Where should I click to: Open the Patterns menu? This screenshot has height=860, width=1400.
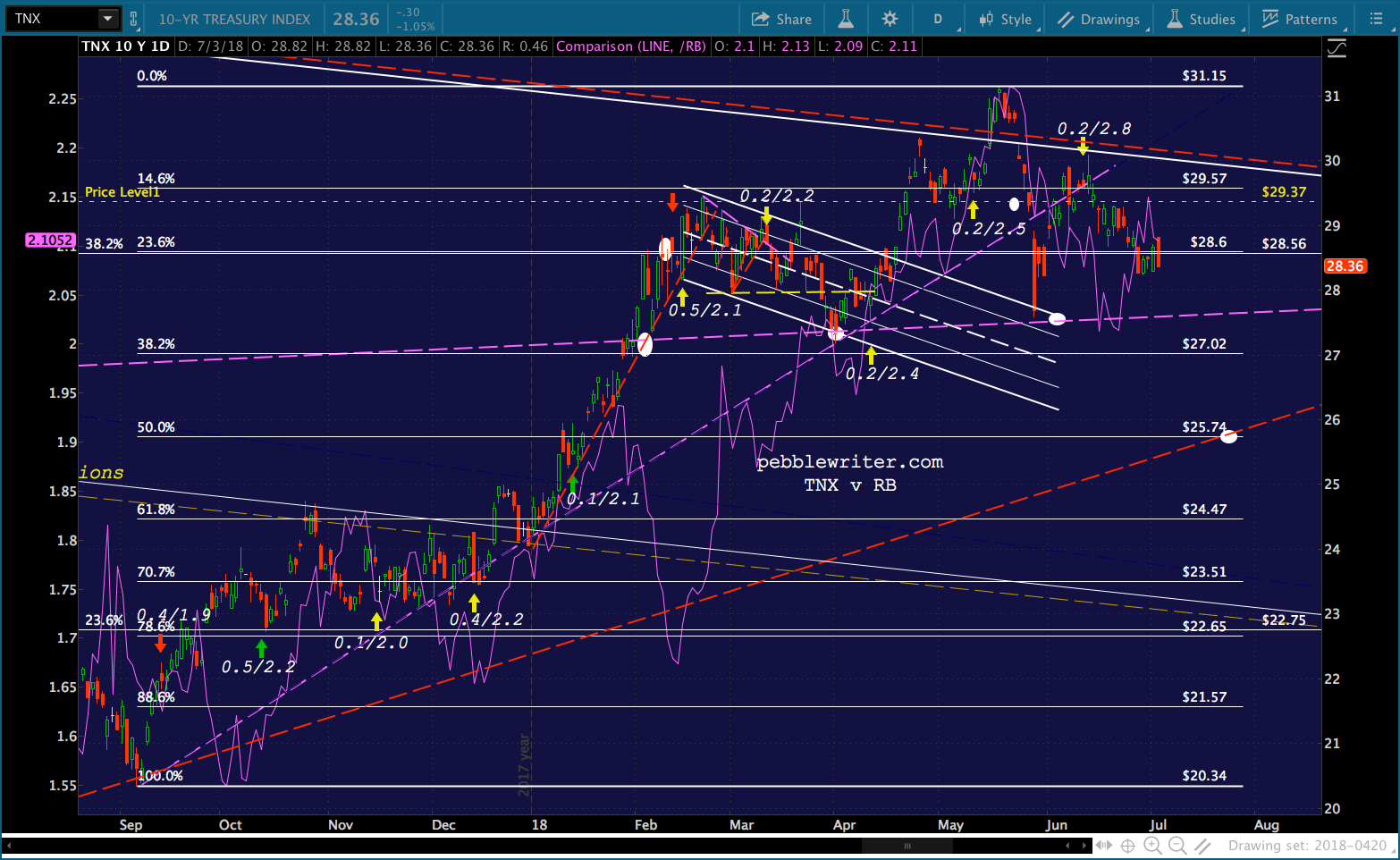[1300, 19]
